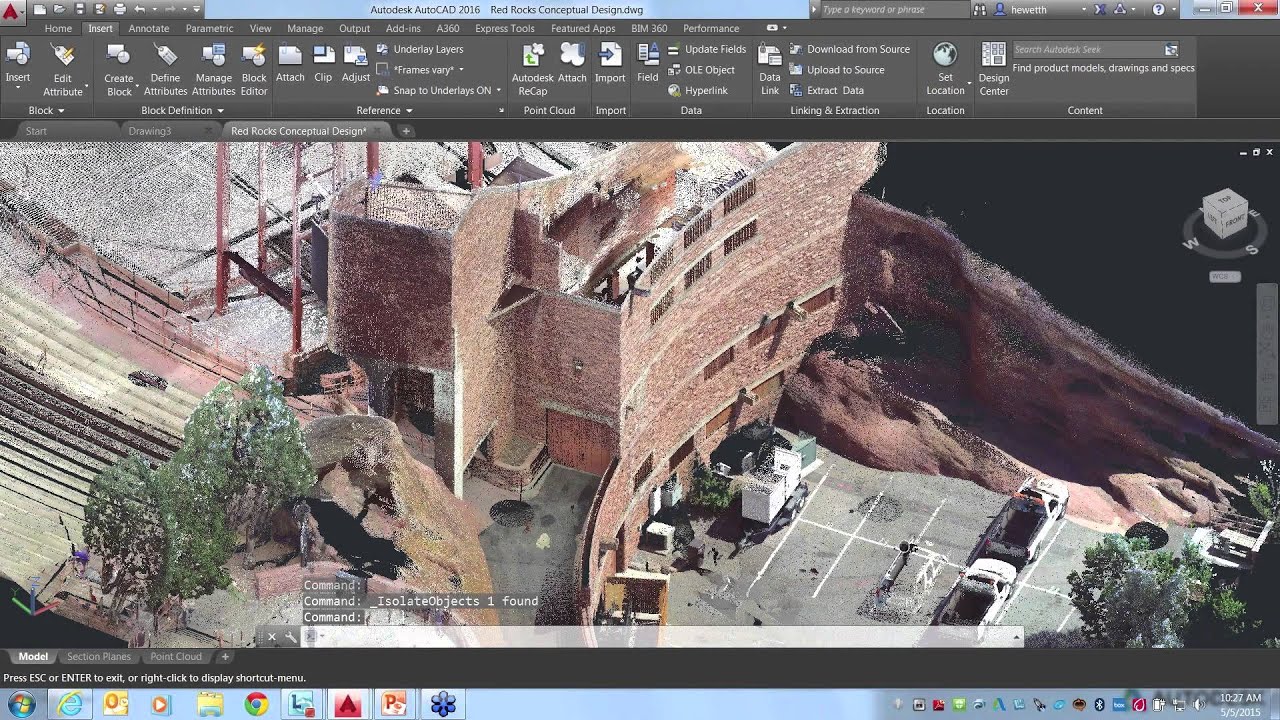Open Google Chrome from the taskbar
The height and width of the screenshot is (720, 1280).
point(255,704)
